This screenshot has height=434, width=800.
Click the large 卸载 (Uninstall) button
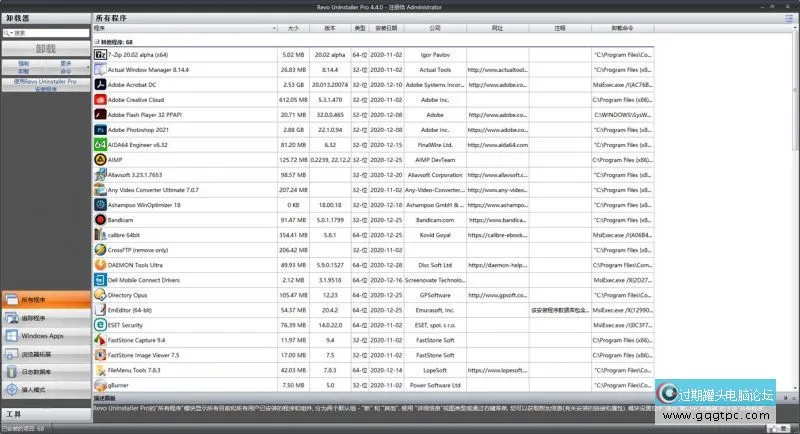(43, 47)
